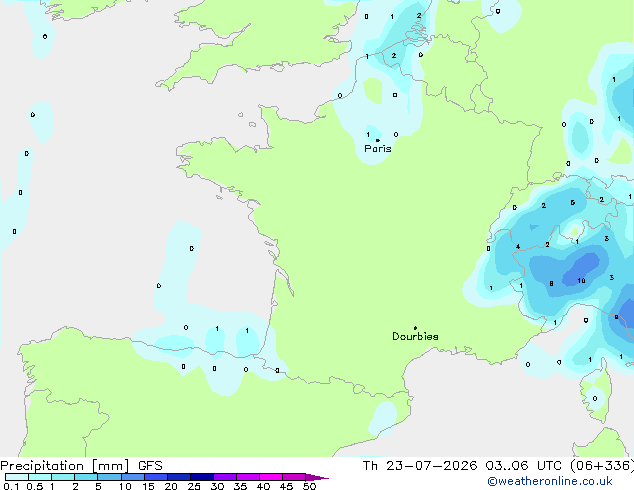Click the Dourbies location dot marker
The image size is (634, 490).
pyautogui.click(x=415, y=328)
